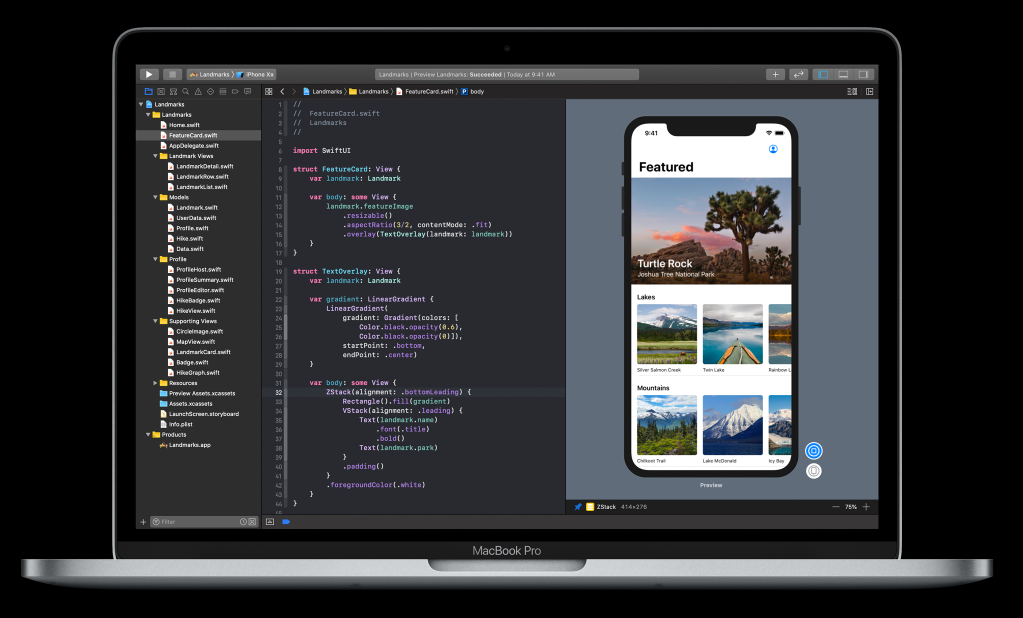Toggle recent files filter clock icon

click(x=243, y=521)
